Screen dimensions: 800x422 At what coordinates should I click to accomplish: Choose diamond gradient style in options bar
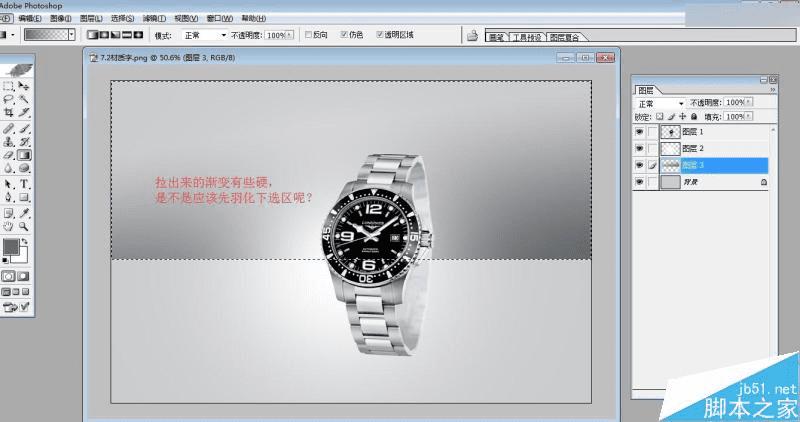[x=138, y=35]
